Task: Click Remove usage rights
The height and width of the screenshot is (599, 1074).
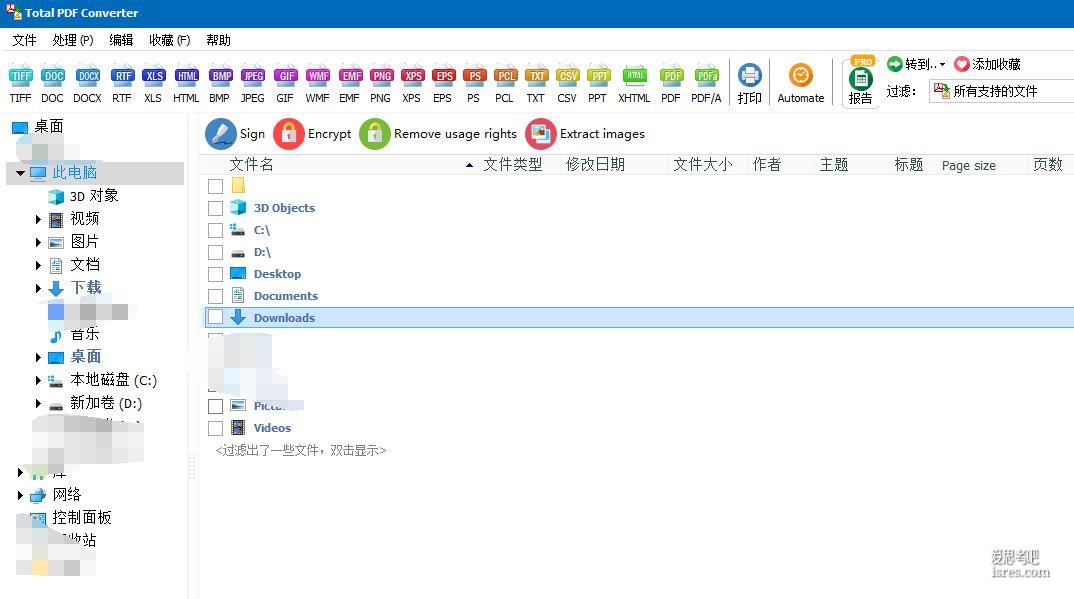Action: coord(438,134)
